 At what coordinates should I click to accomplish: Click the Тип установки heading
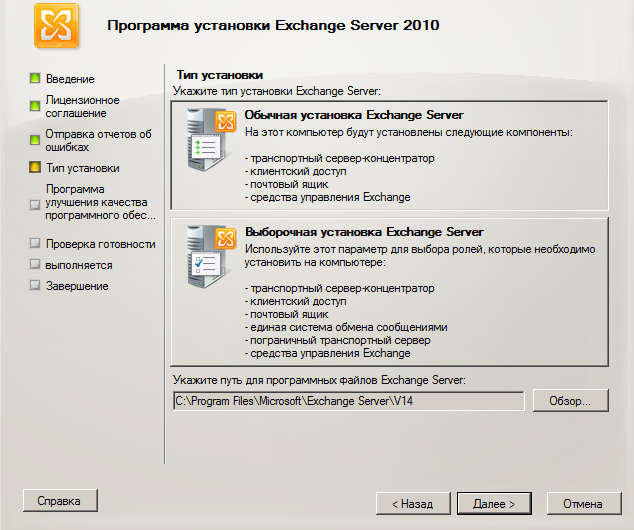[220, 75]
